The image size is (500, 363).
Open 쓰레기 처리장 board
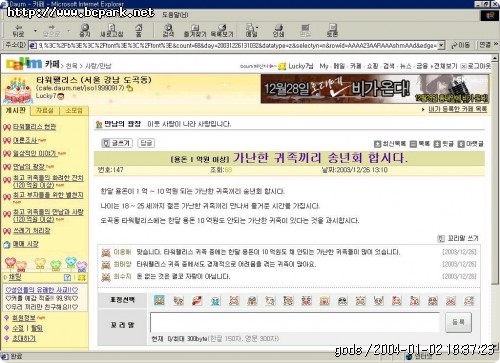coord(32,231)
